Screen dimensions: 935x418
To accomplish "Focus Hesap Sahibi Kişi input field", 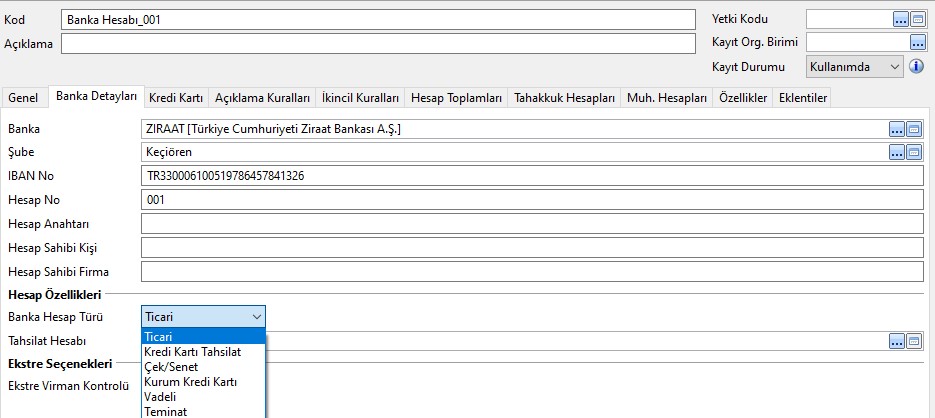I will click(x=532, y=247).
